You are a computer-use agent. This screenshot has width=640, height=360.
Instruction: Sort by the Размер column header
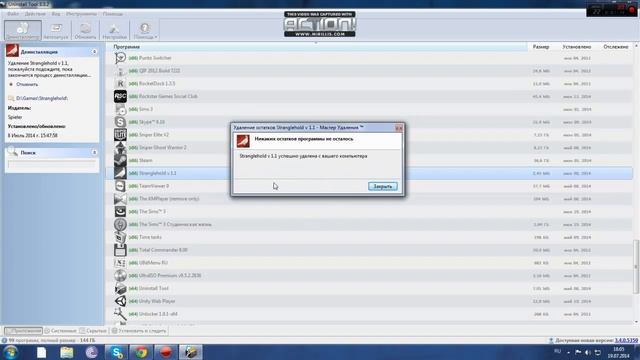[541, 47]
